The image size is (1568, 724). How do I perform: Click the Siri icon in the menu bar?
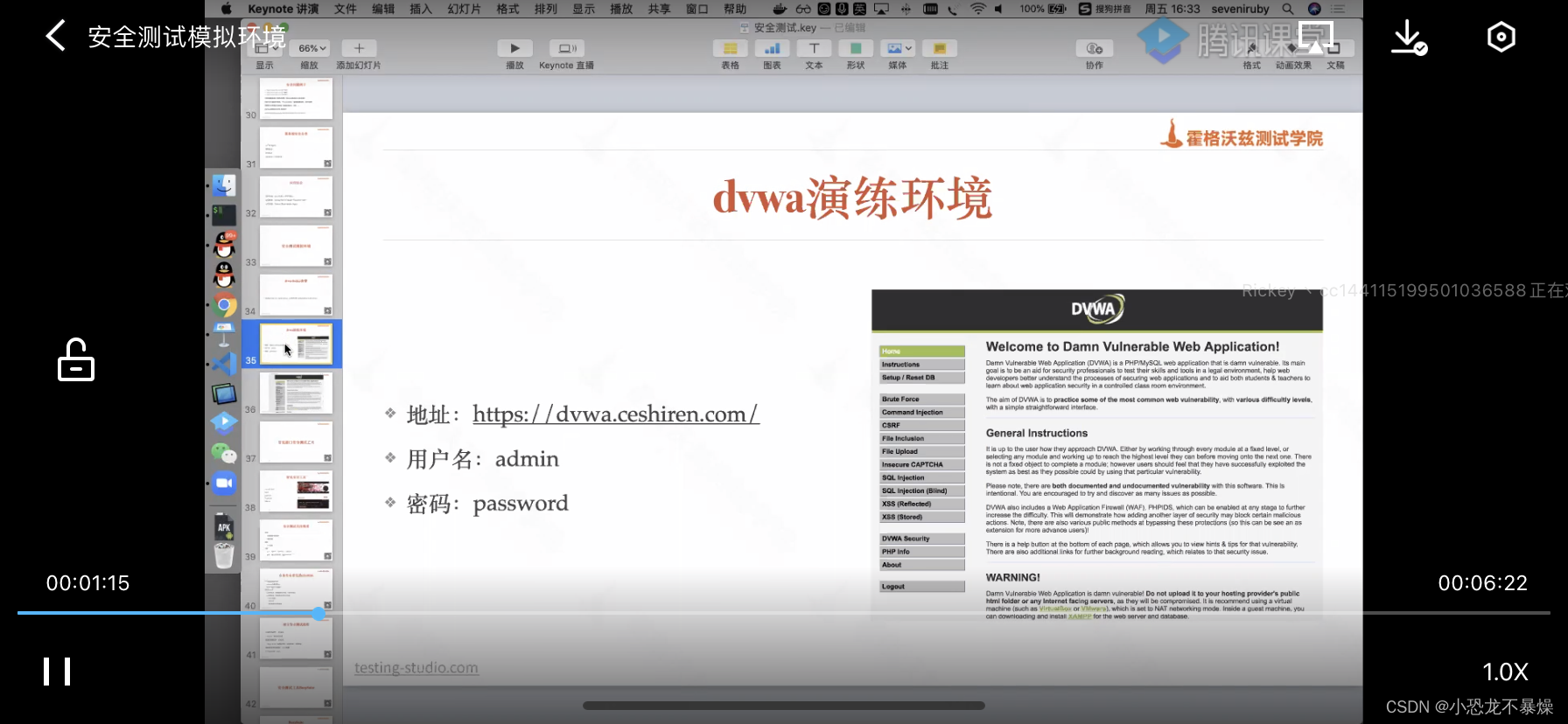click(1314, 9)
